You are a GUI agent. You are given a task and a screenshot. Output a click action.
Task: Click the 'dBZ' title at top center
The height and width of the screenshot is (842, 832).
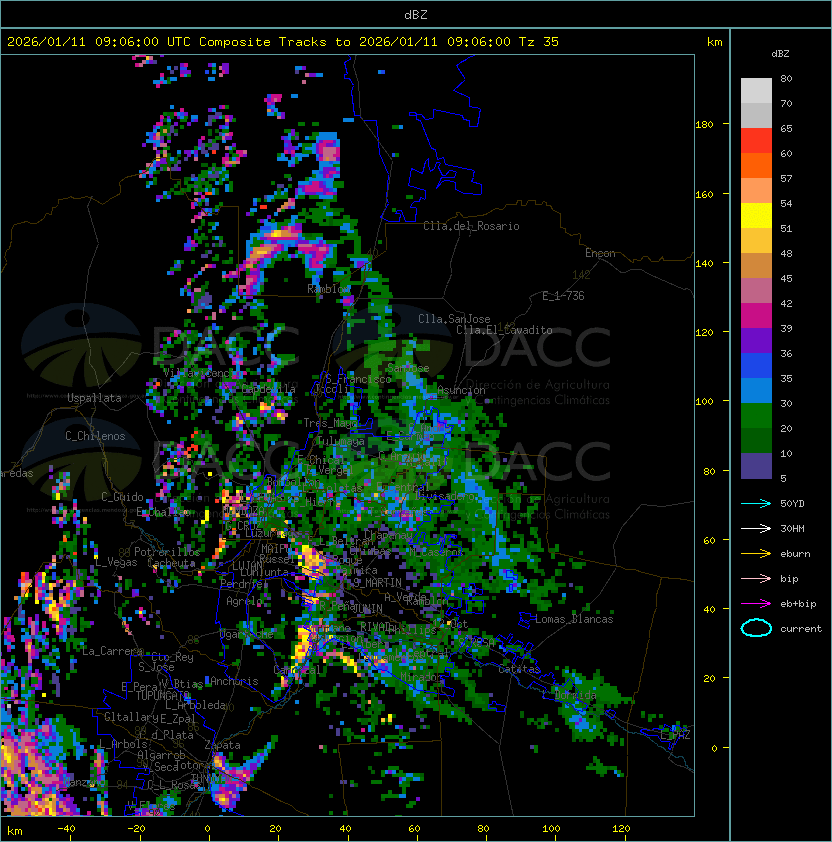click(416, 14)
